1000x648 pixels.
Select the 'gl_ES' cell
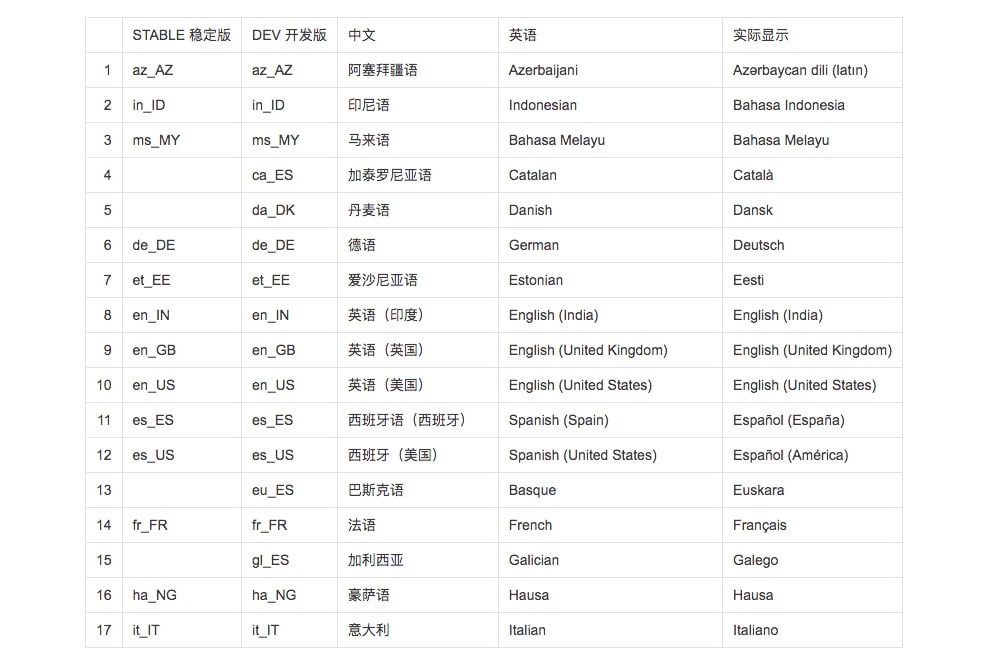[x=290, y=561]
